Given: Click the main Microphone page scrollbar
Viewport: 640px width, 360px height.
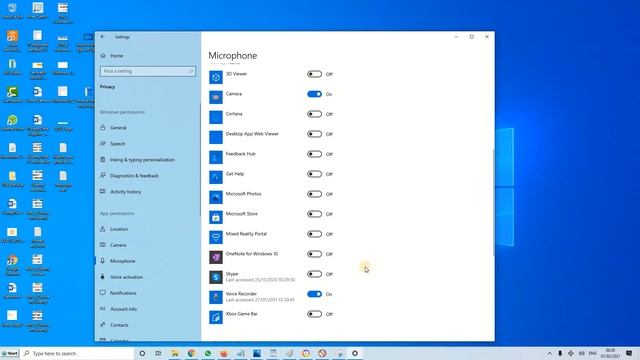Looking at the screenshot, I should 493,202.
